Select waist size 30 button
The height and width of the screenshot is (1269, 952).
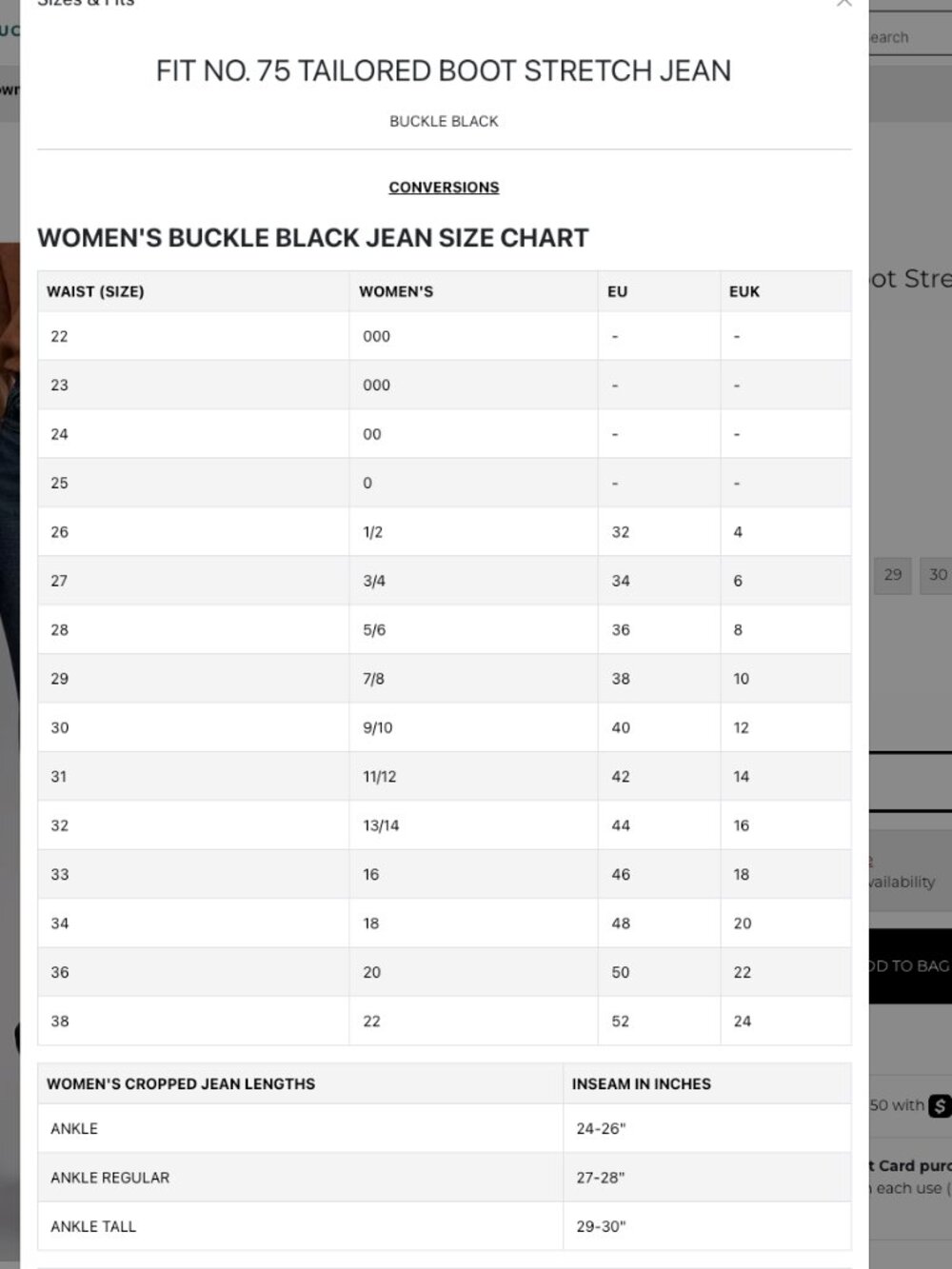point(937,575)
